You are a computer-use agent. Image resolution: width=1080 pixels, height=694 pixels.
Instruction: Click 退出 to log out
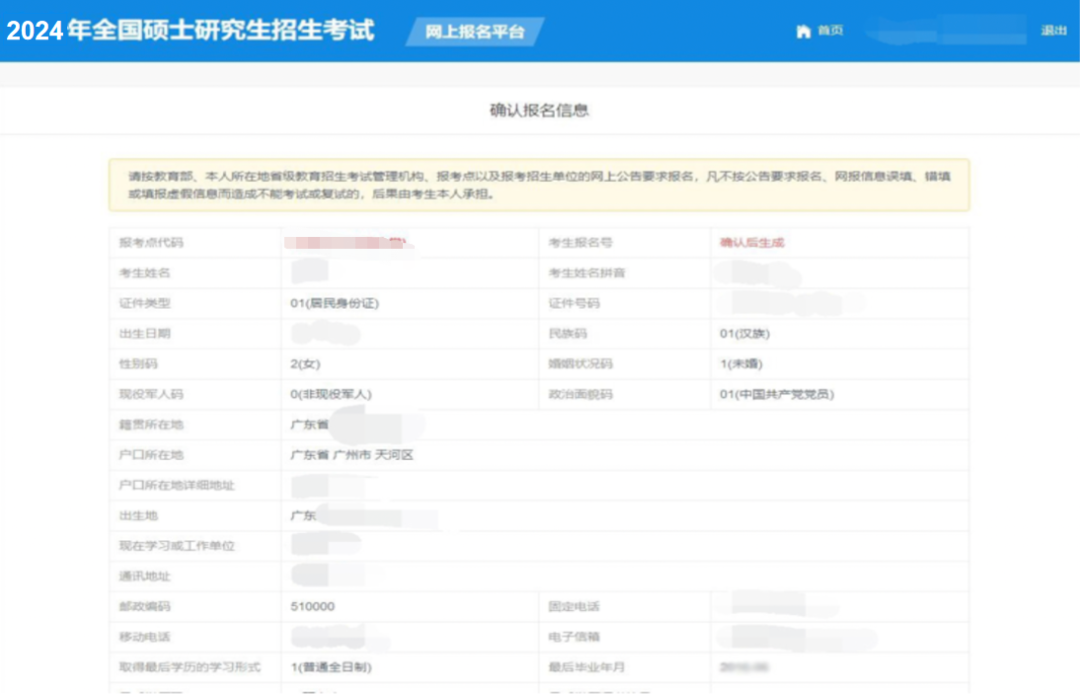tap(1054, 30)
